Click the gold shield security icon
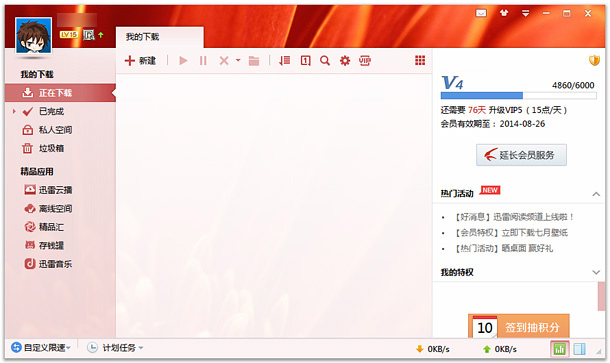 [x=594, y=60]
